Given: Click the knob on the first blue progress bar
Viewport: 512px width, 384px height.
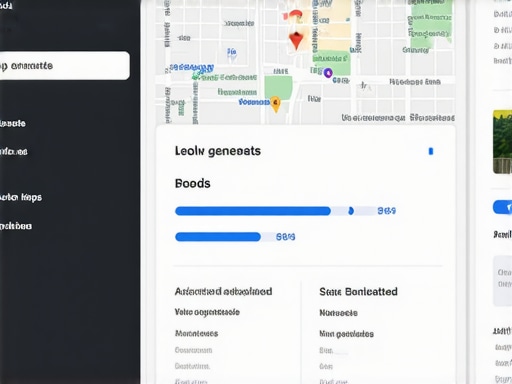Looking at the screenshot, I should coord(351,211).
